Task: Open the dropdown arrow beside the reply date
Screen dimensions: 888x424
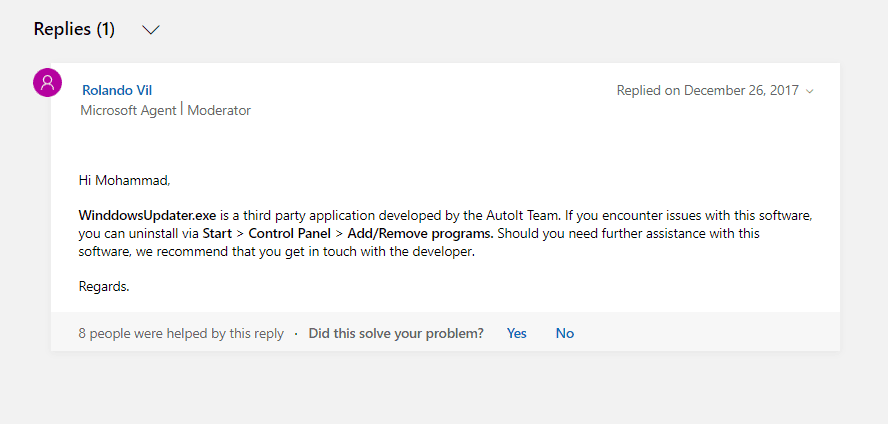Action: pyautogui.click(x=810, y=91)
